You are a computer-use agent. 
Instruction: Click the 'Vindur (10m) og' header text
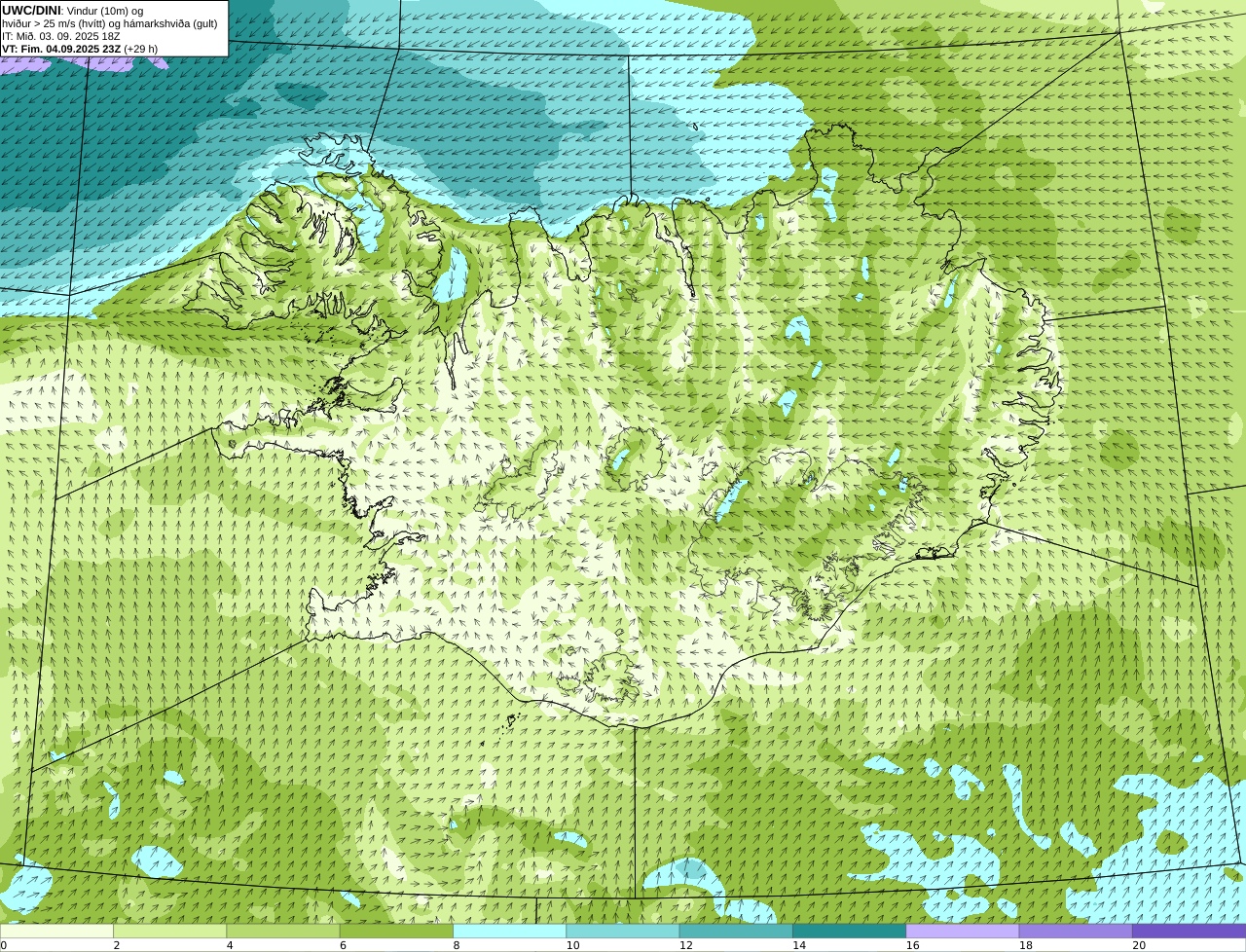(x=105, y=11)
